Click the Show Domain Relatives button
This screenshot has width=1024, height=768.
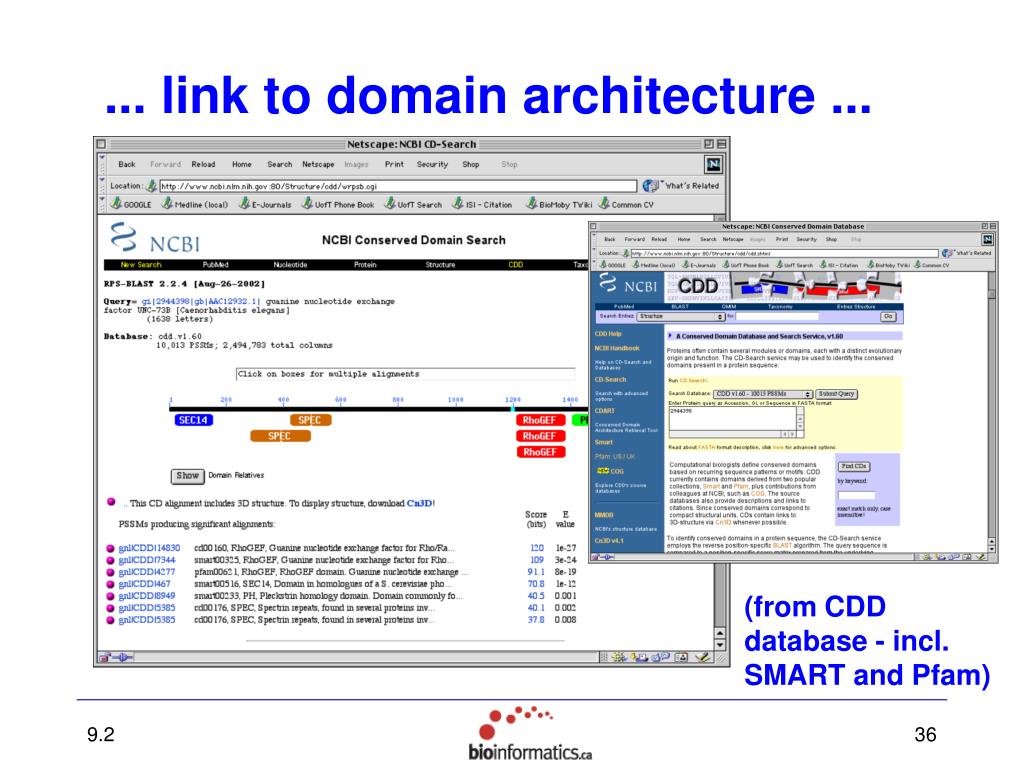pyautogui.click(x=187, y=476)
